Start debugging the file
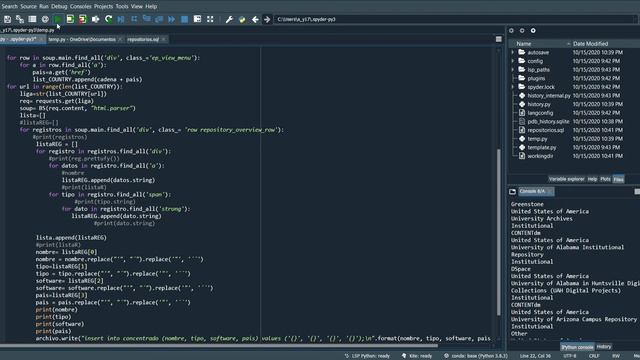 coord(121,19)
